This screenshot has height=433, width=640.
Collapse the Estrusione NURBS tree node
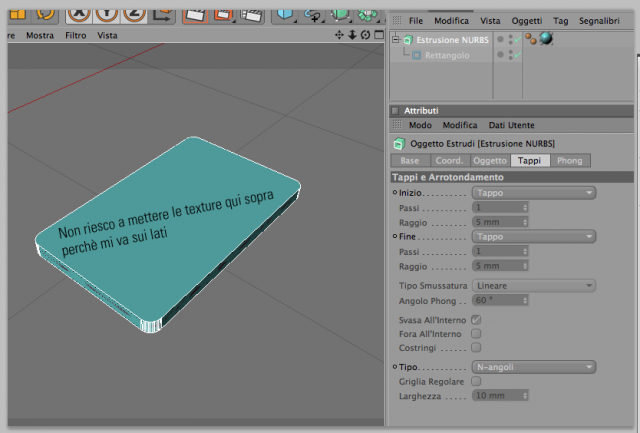click(x=396, y=40)
